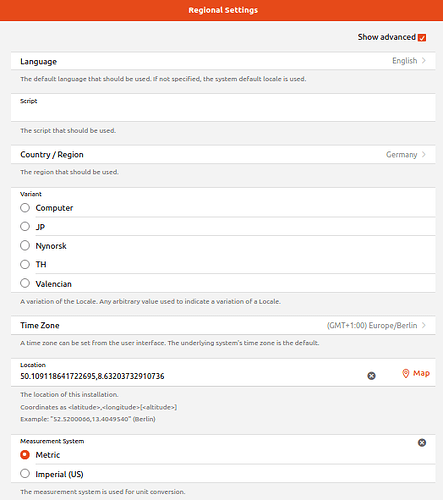Viewport: 443px width, 500px height.
Task: Open the Time Zone selector chevron
Action: coord(424,325)
